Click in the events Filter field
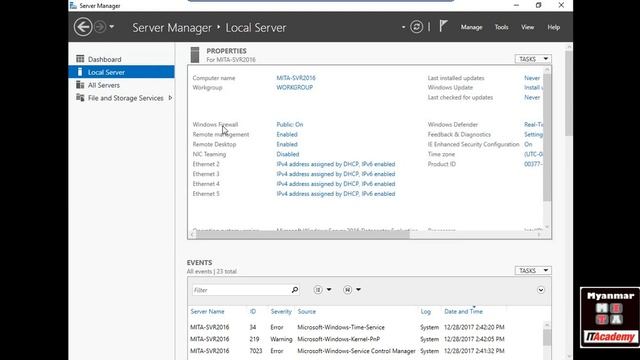This screenshot has height=360, width=640. (241, 290)
